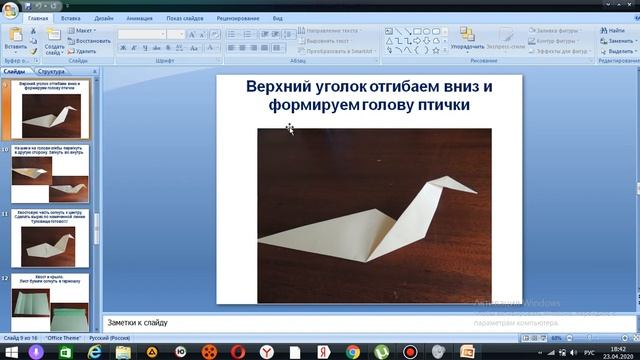Image resolution: width=640 pixels, height=360 pixels.
Task: Toggle Align text left
Action: pyautogui.click(x=231, y=48)
